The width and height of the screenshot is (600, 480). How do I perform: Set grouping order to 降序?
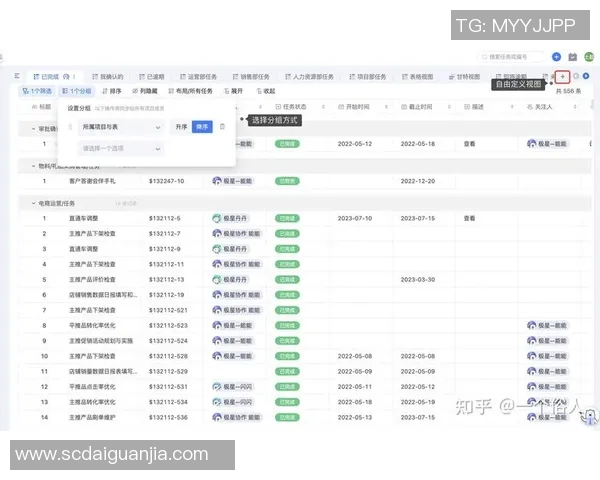pos(202,127)
